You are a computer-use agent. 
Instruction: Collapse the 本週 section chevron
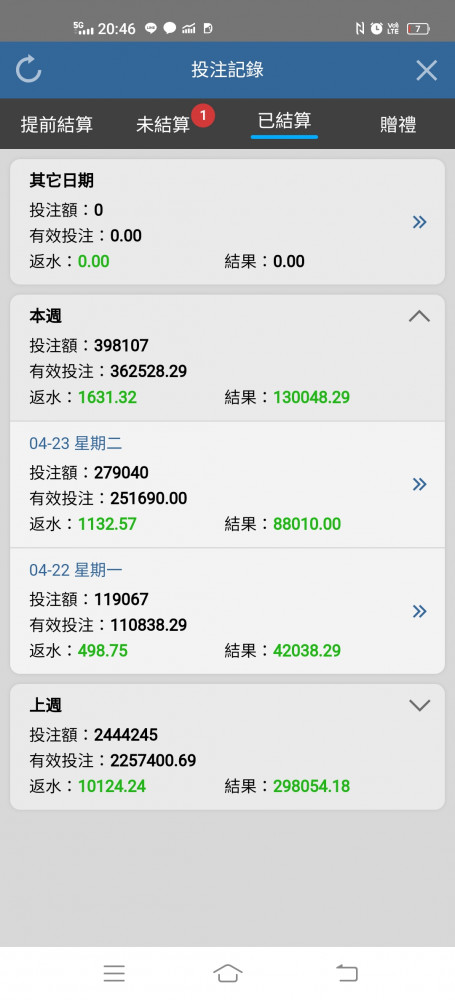click(x=419, y=316)
